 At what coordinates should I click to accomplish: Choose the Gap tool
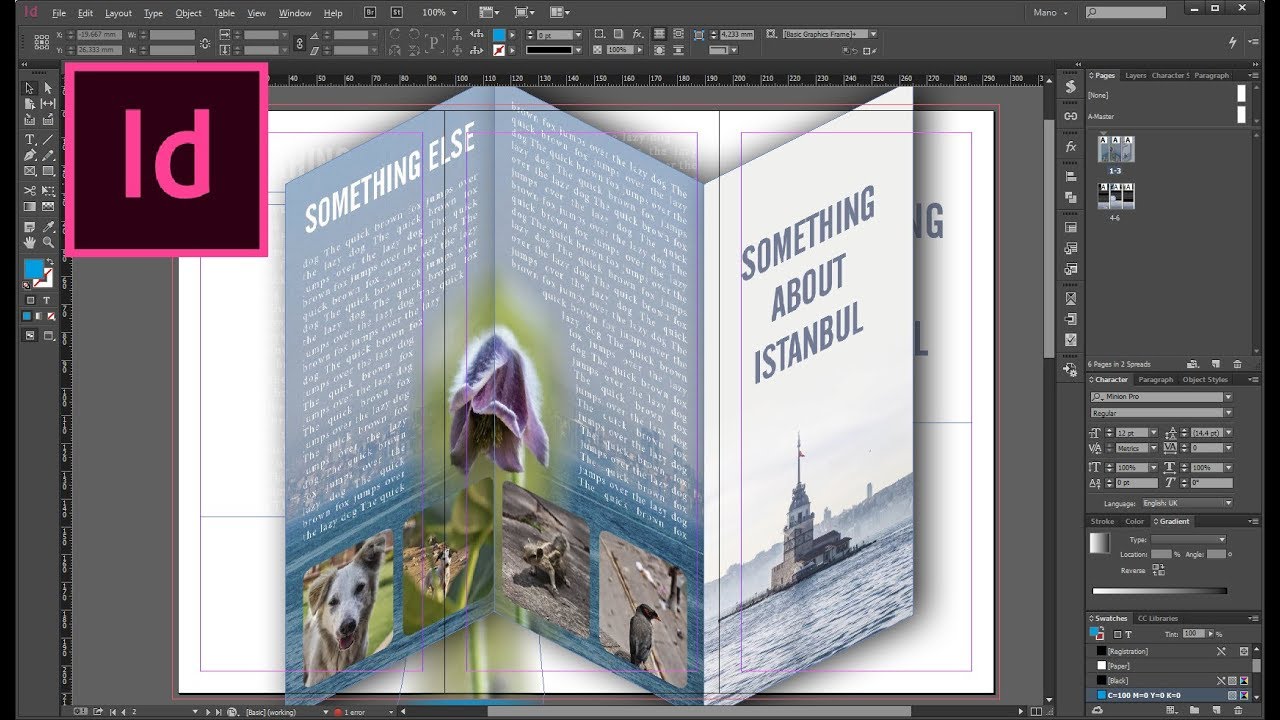click(48, 104)
